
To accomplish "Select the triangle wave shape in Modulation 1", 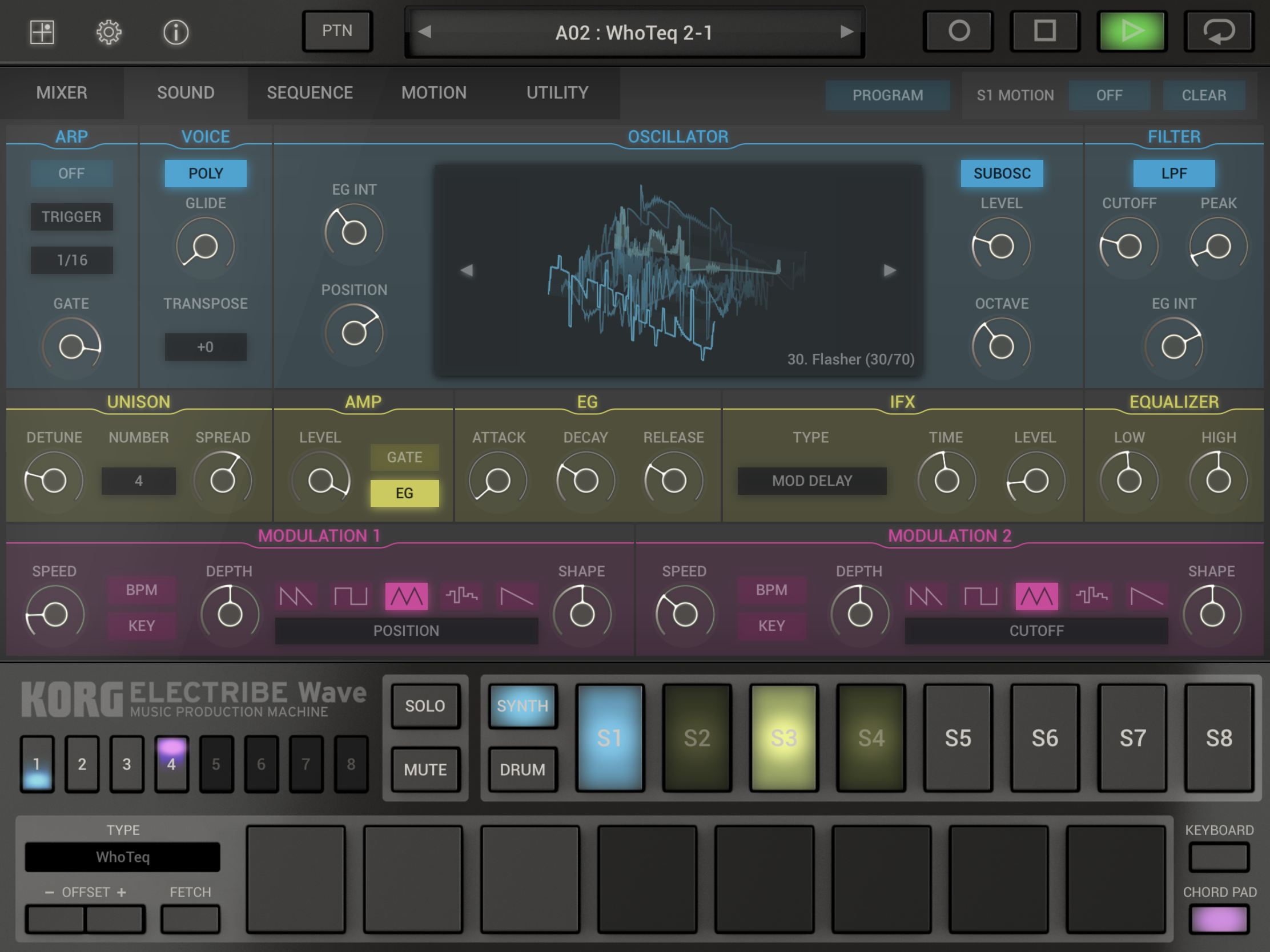I will click(406, 597).
